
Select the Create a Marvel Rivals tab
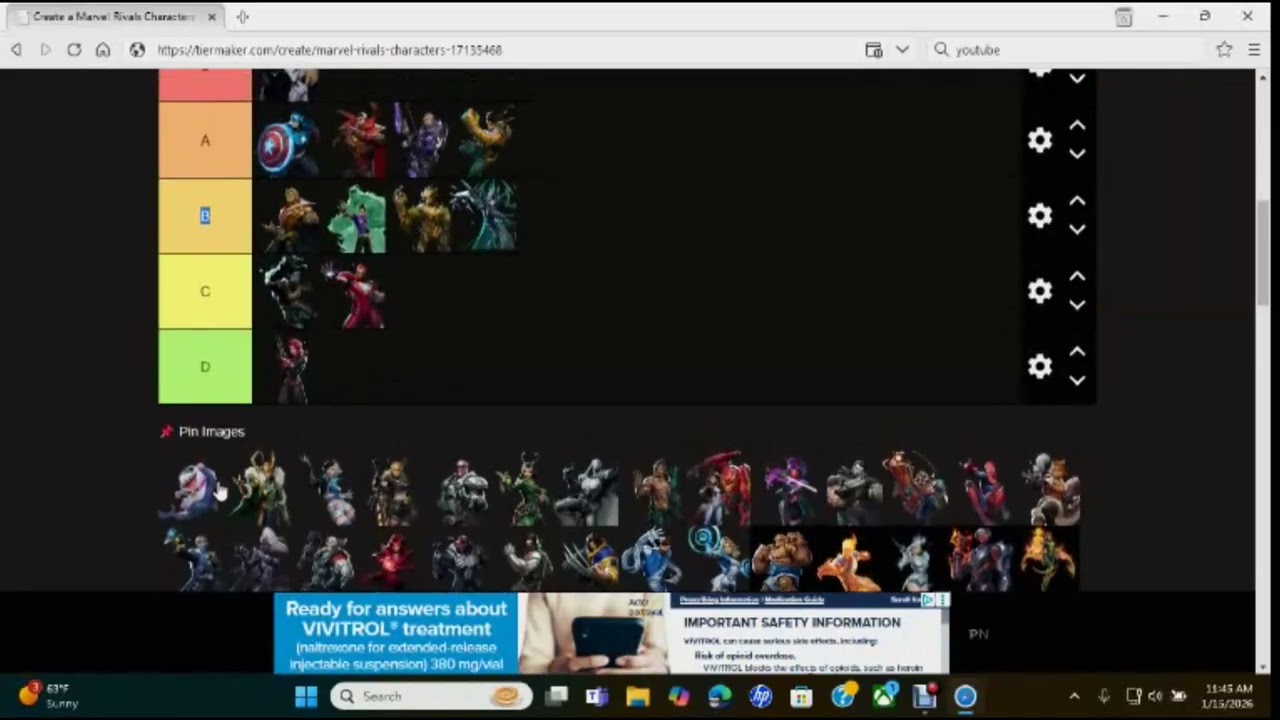click(116, 17)
